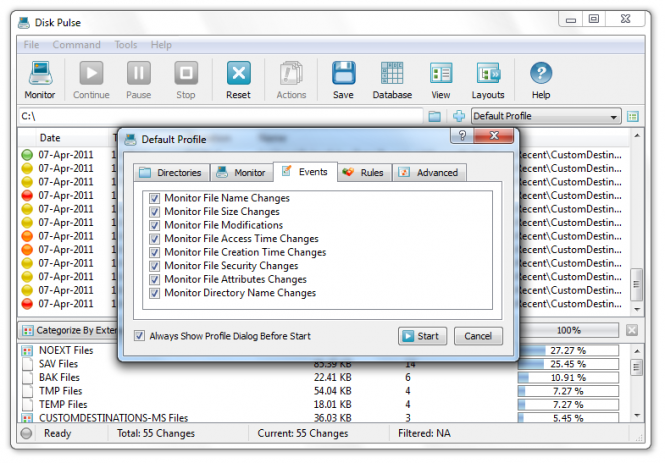
Task: Click the X button beside the 100% bar
Action: point(631,330)
